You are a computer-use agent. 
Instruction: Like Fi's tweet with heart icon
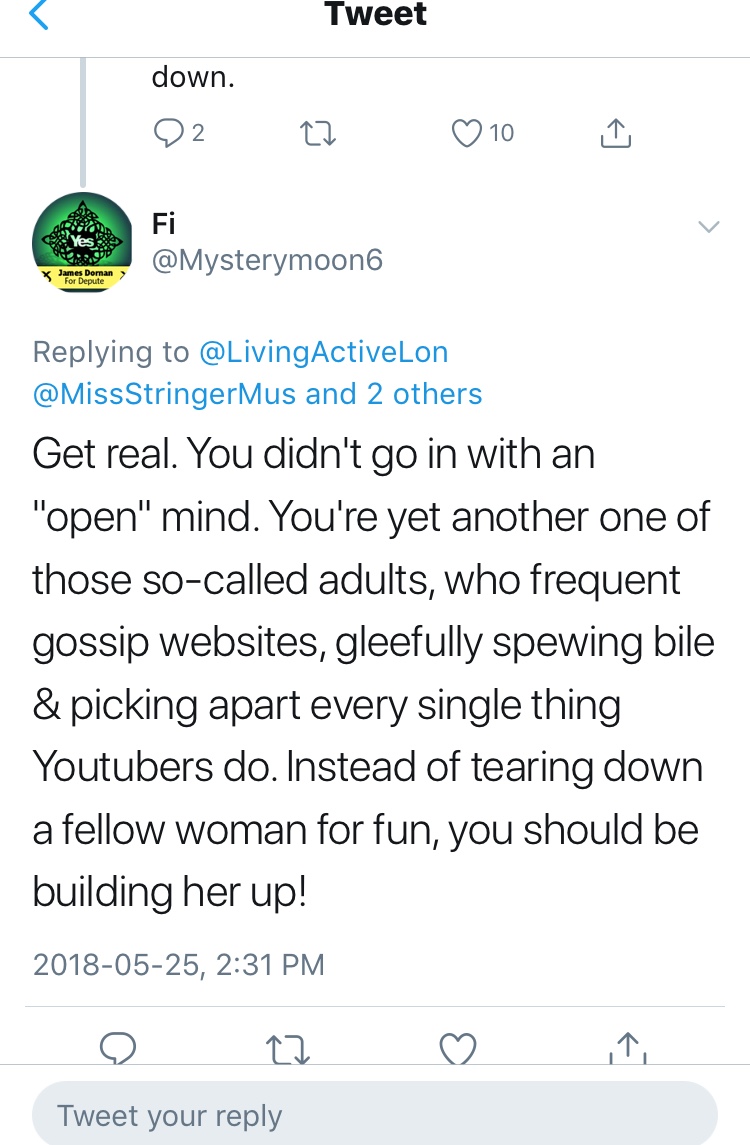tap(458, 1047)
